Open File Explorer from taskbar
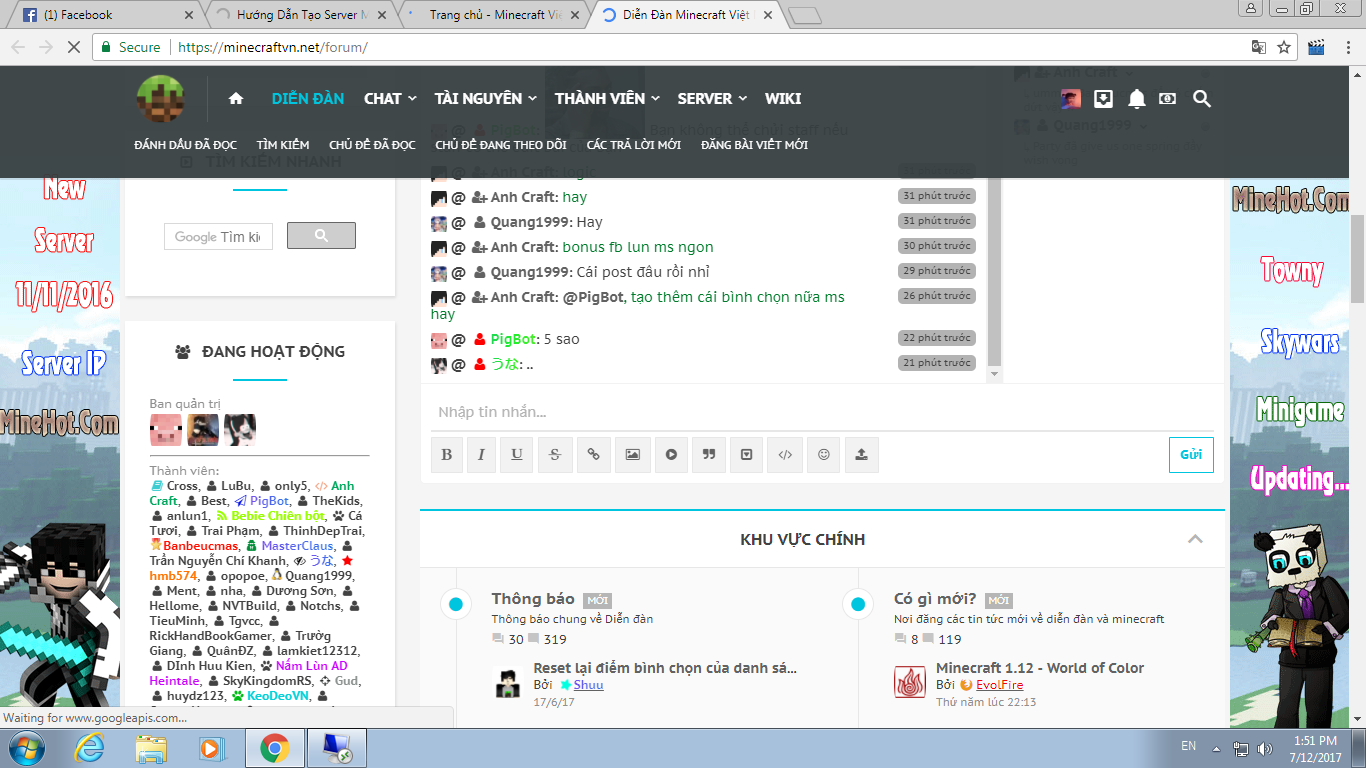The height and width of the screenshot is (768, 1366). (x=151, y=748)
